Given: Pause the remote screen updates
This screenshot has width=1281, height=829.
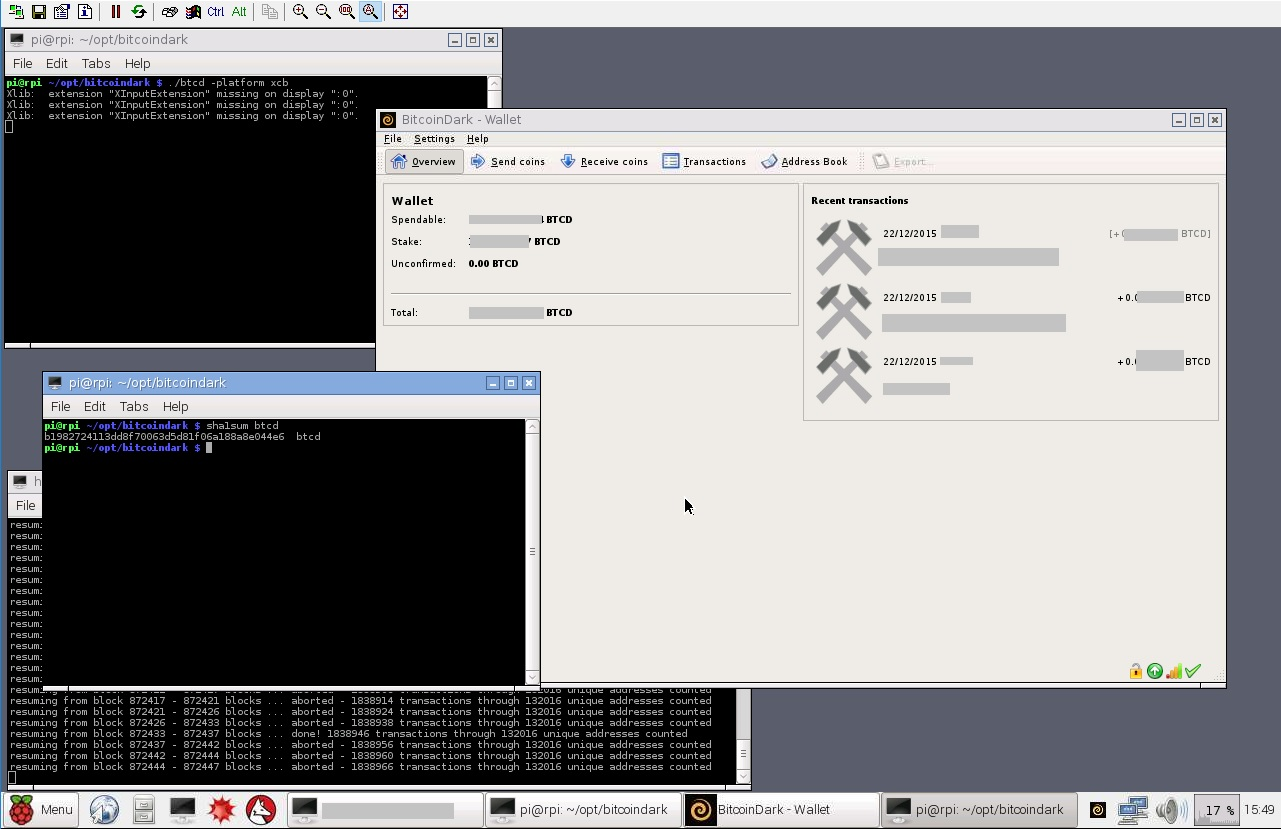Looking at the screenshot, I should (x=116, y=12).
